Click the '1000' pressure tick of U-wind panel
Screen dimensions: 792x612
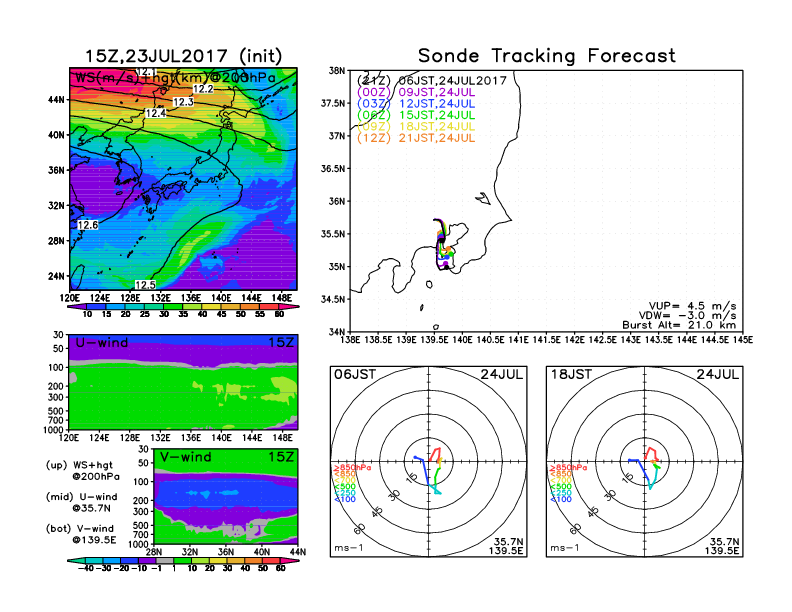pyautogui.click(x=54, y=430)
